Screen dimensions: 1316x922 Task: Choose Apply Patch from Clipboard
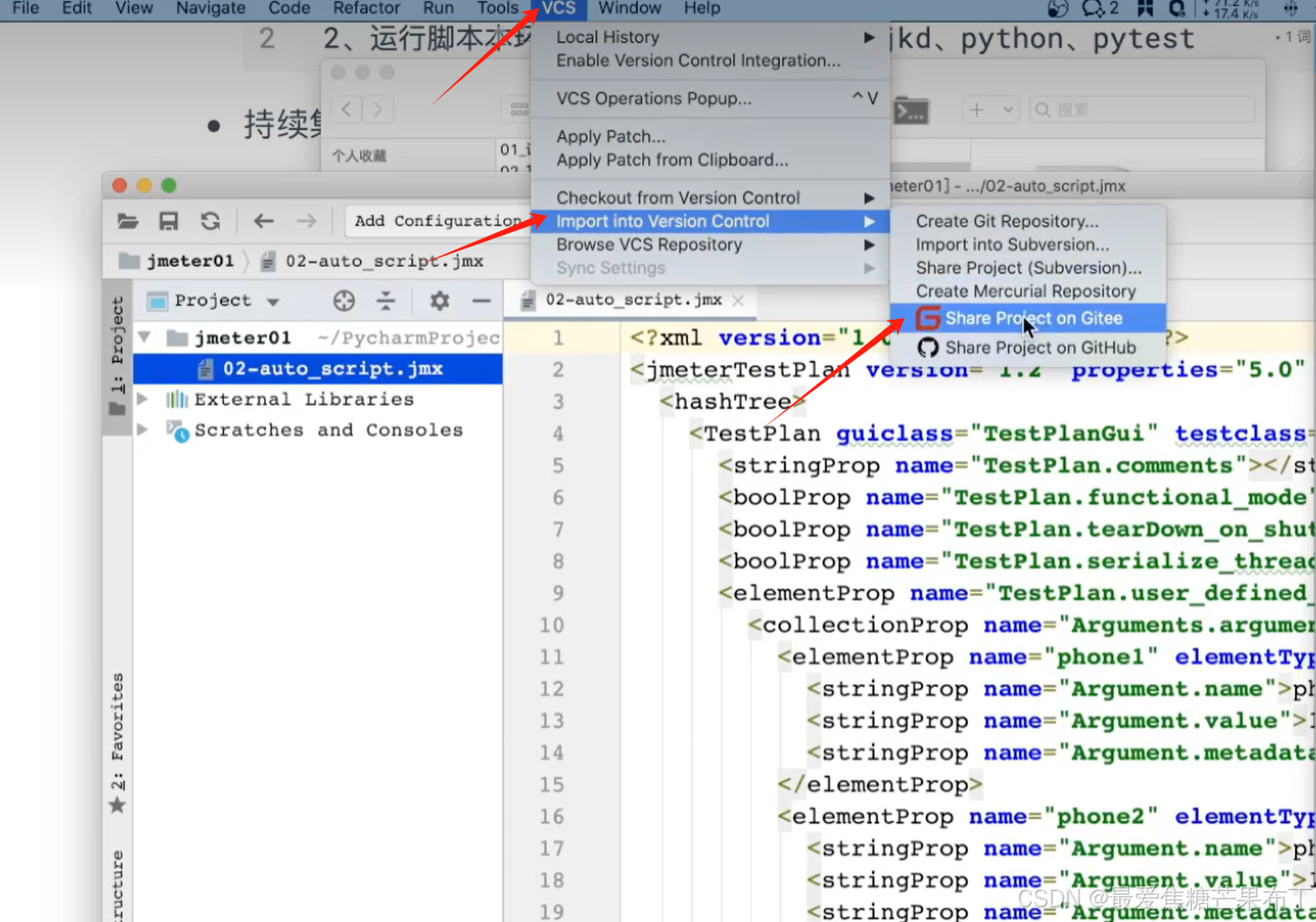[710, 160]
